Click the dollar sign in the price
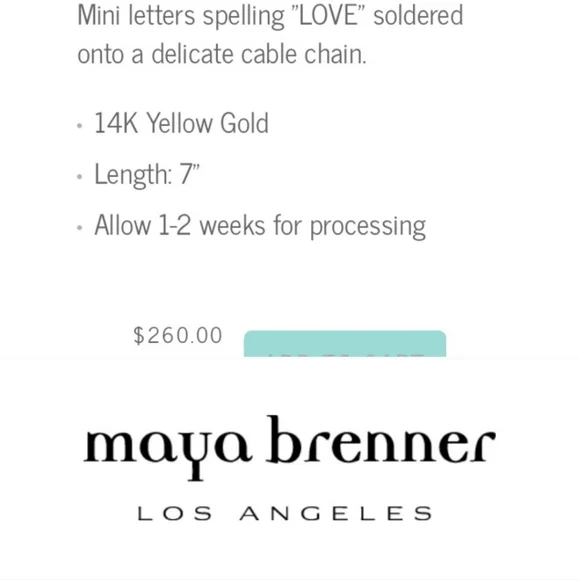The image size is (579, 580). (x=138, y=335)
